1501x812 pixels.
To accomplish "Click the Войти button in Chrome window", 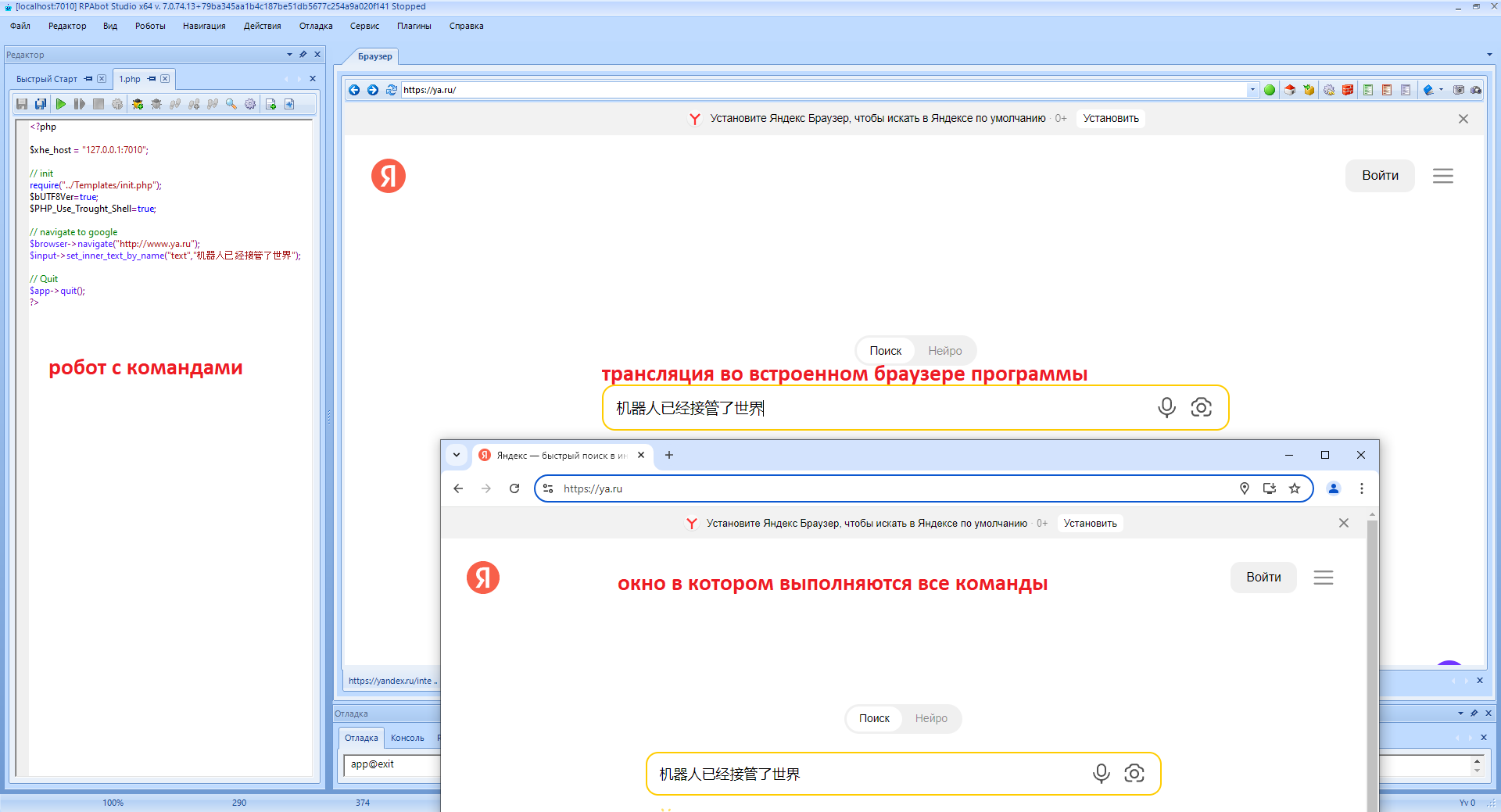I will pyautogui.click(x=1263, y=578).
